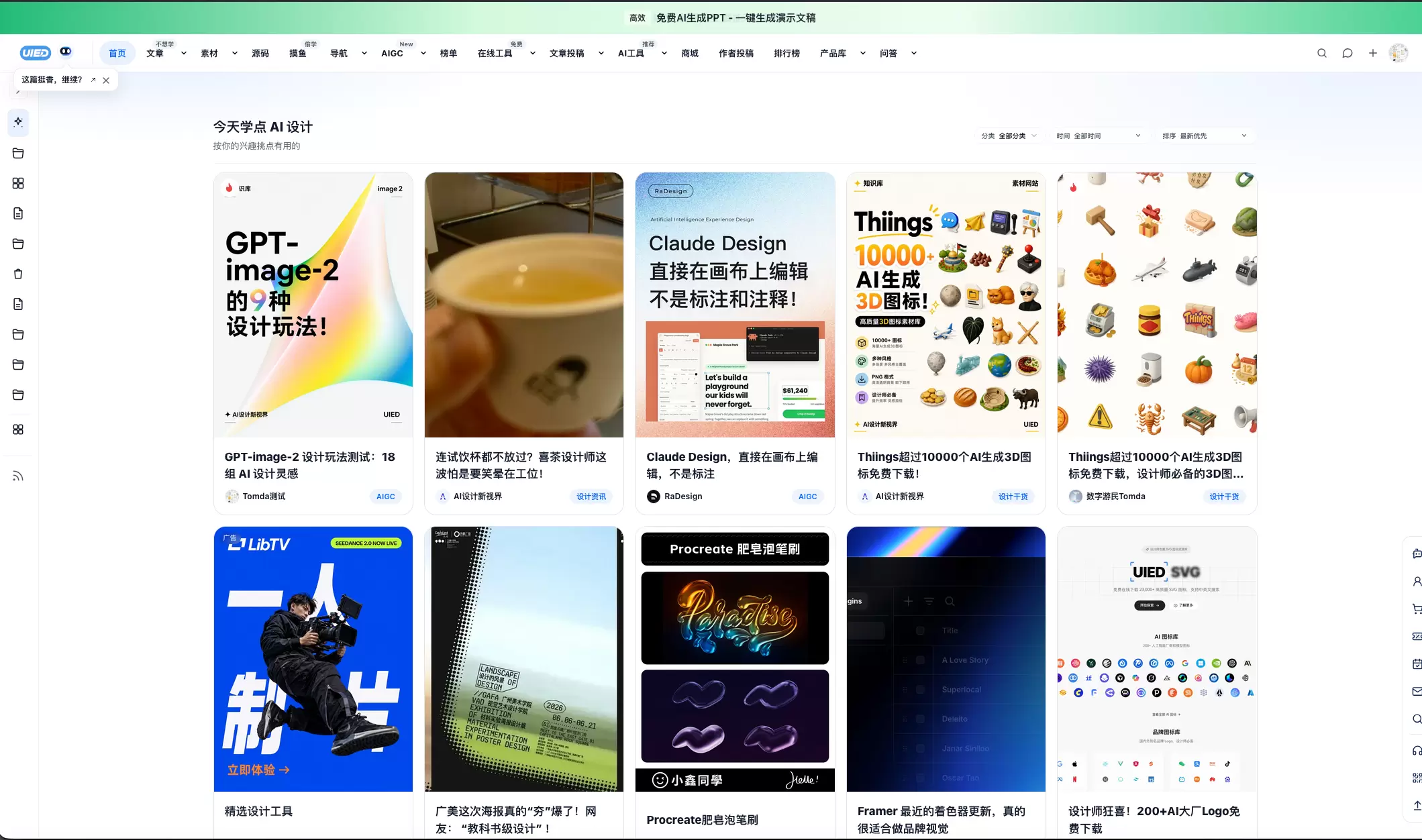The height and width of the screenshot is (840, 1422).
Task: Open the Claude Design 直接在画布上编辑 article title
Action: (732, 465)
